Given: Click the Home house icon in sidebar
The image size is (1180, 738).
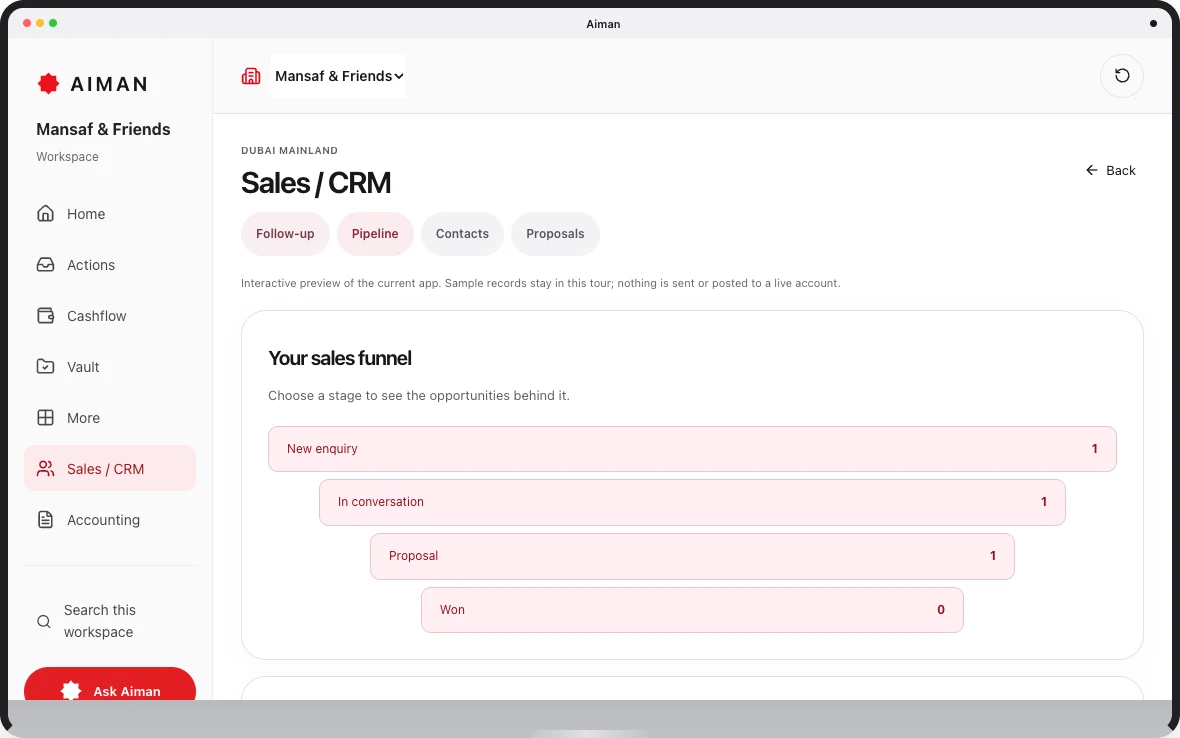Looking at the screenshot, I should (x=45, y=214).
